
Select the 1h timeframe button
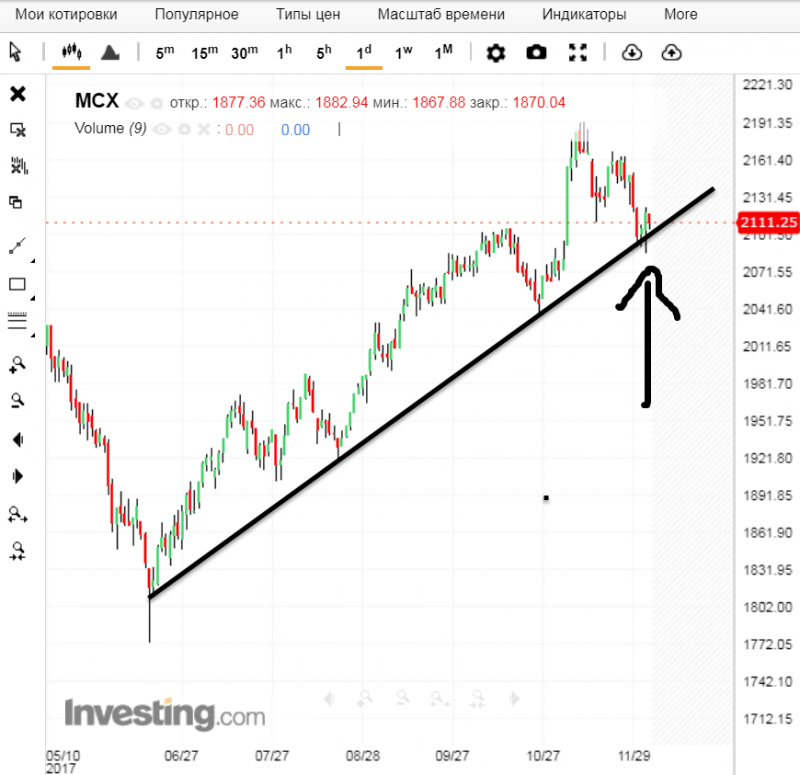coord(285,52)
